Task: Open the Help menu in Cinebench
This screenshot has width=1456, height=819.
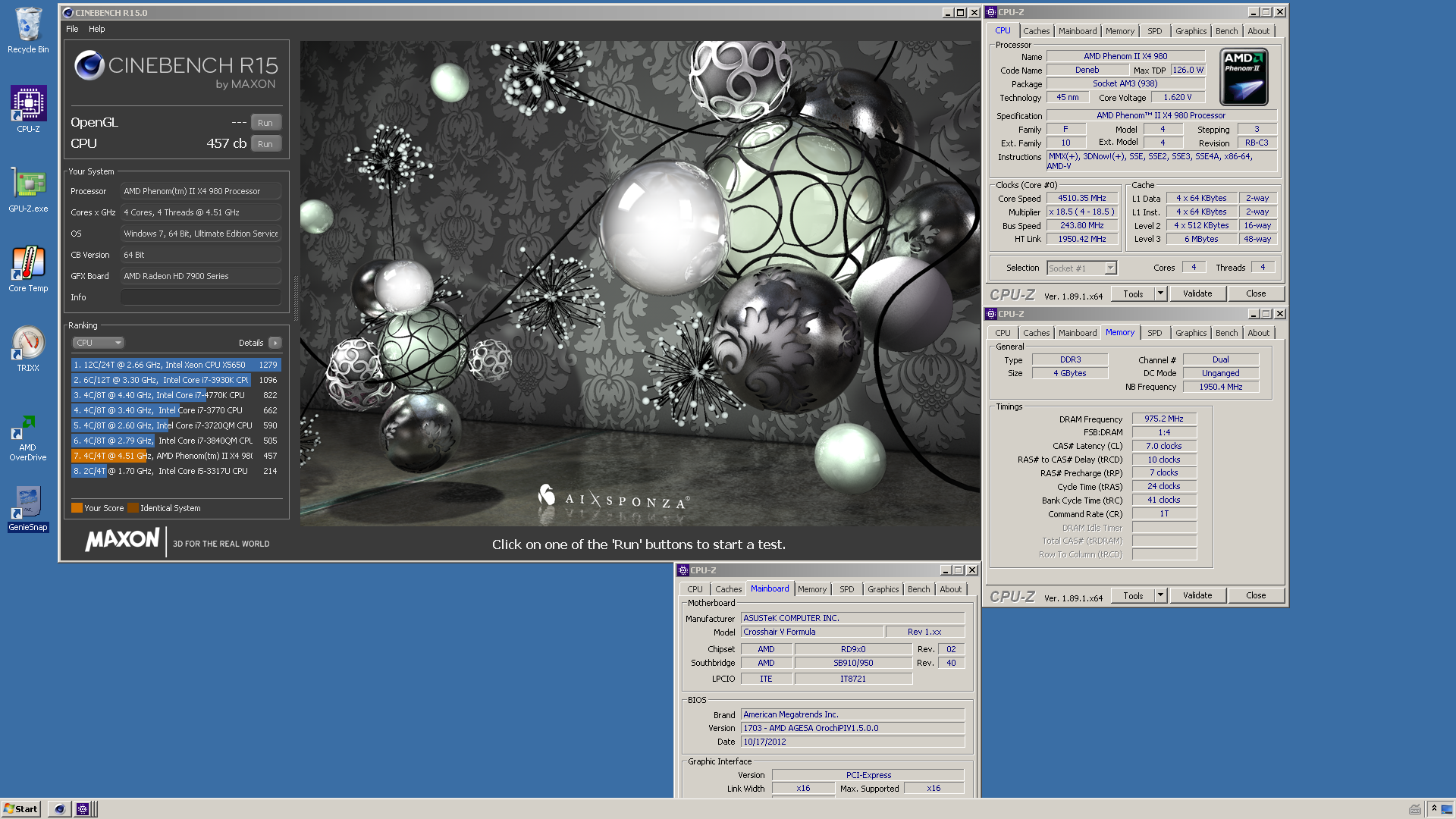Action: [x=96, y=29]
